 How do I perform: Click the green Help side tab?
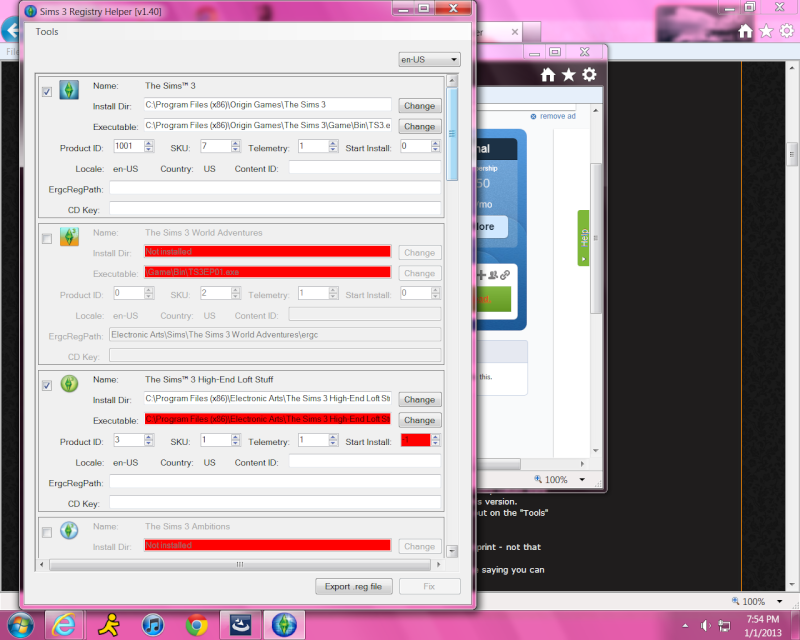(x=583, y=238)
